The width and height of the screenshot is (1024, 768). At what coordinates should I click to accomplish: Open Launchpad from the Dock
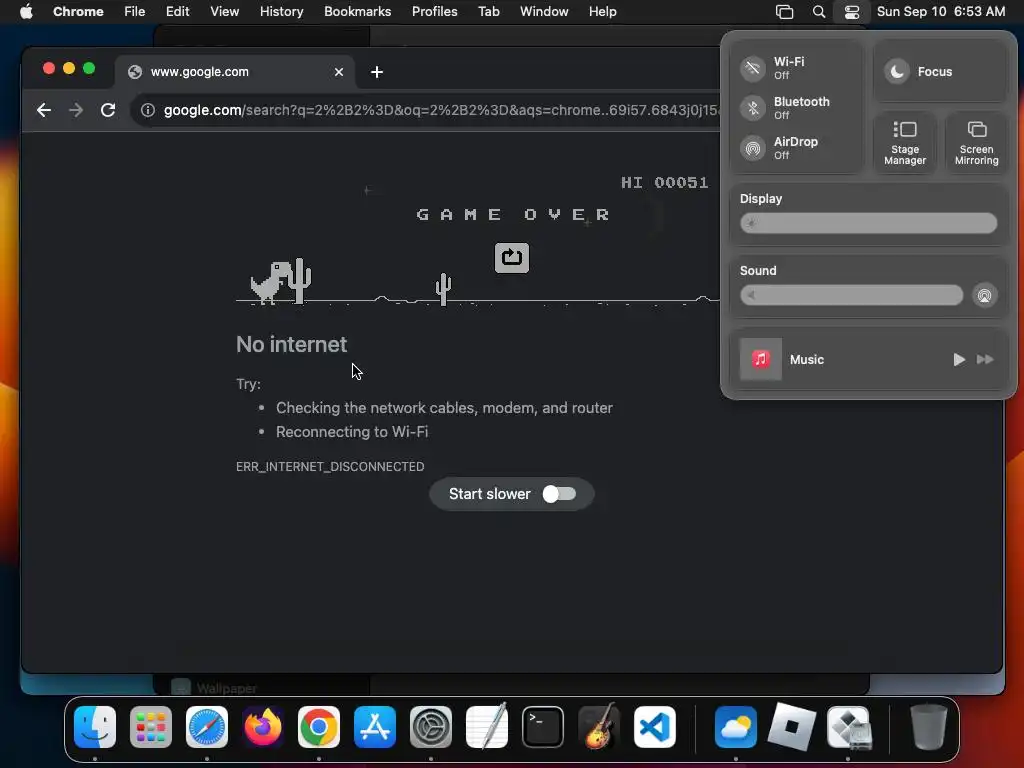(151, 727)
